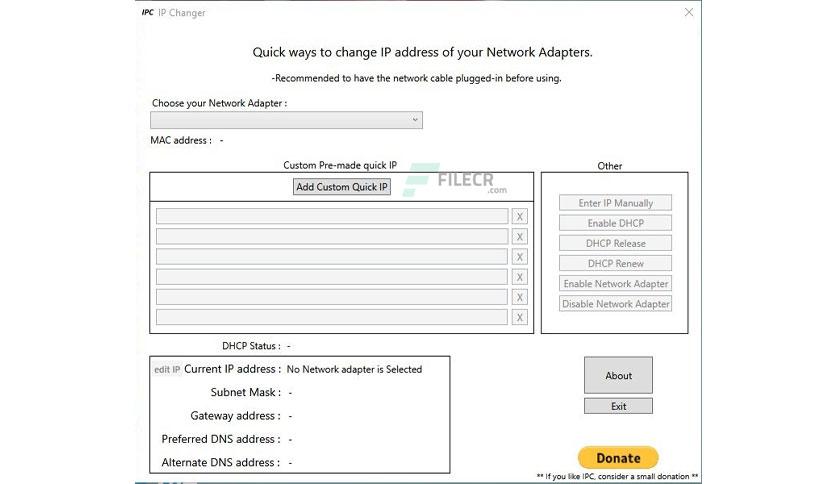The image size is (836, 484).
Task: Exit the IP Changer application
Action: [x=618, y=406]
